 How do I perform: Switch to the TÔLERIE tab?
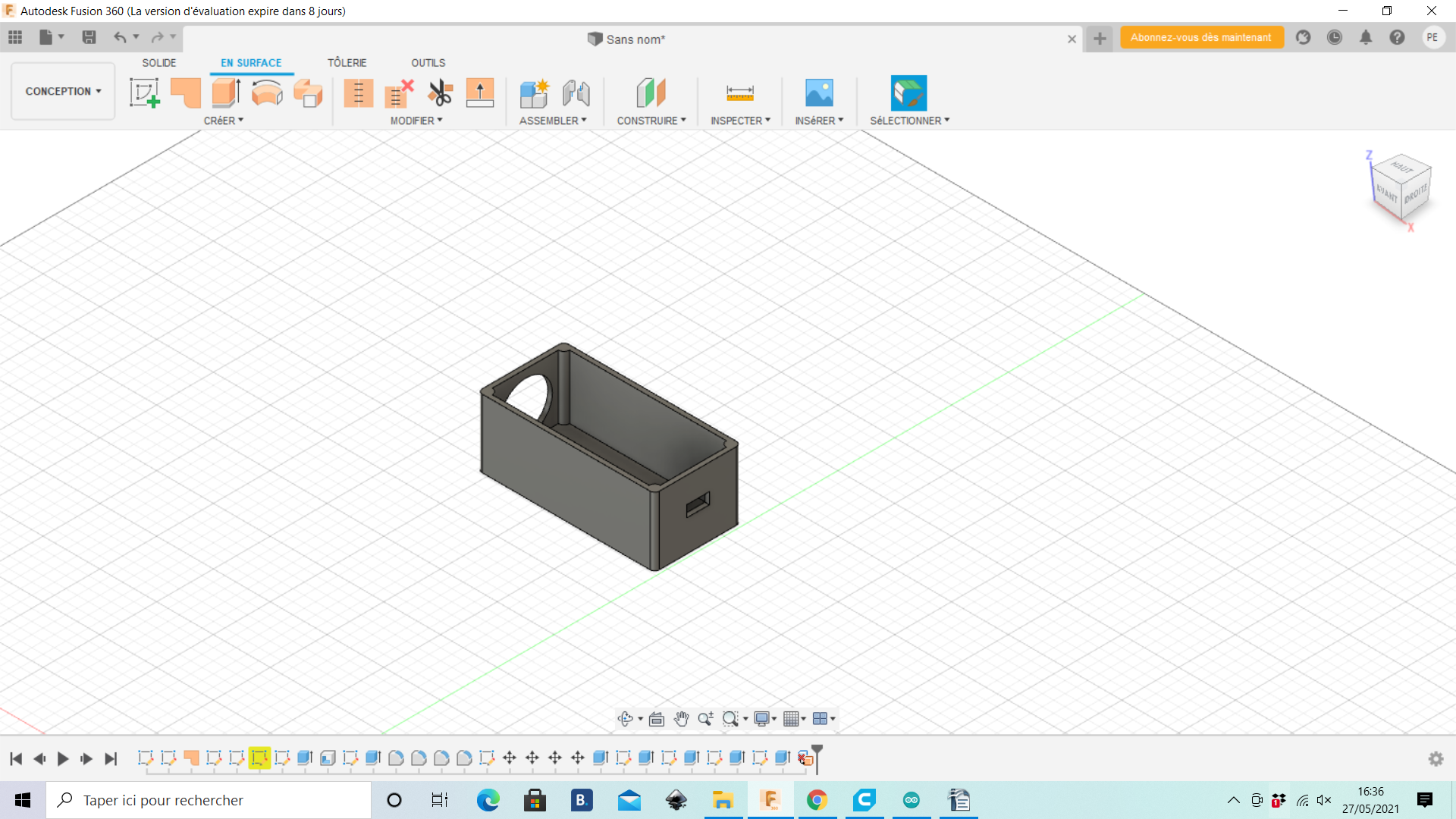pos(347,63)
